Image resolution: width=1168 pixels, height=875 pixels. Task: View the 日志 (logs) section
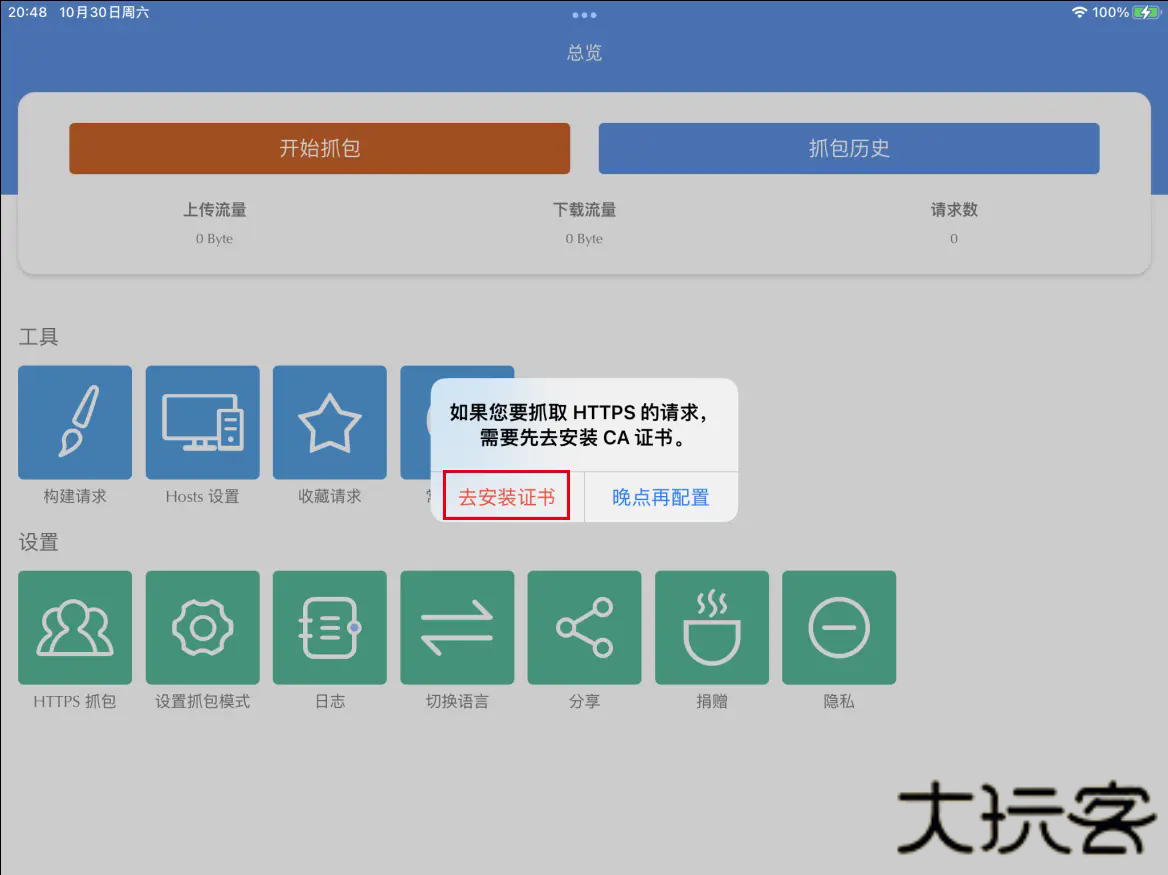[330, 628]
